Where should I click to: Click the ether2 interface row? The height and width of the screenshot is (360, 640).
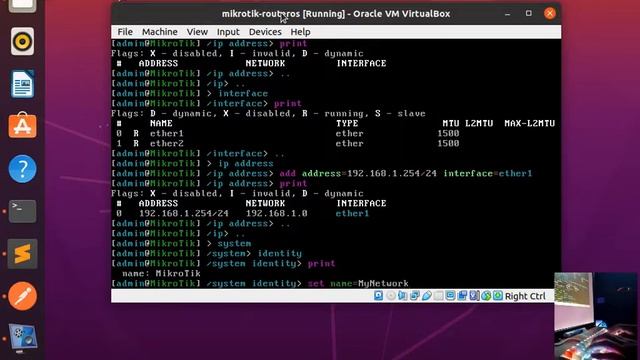[288, 144]
